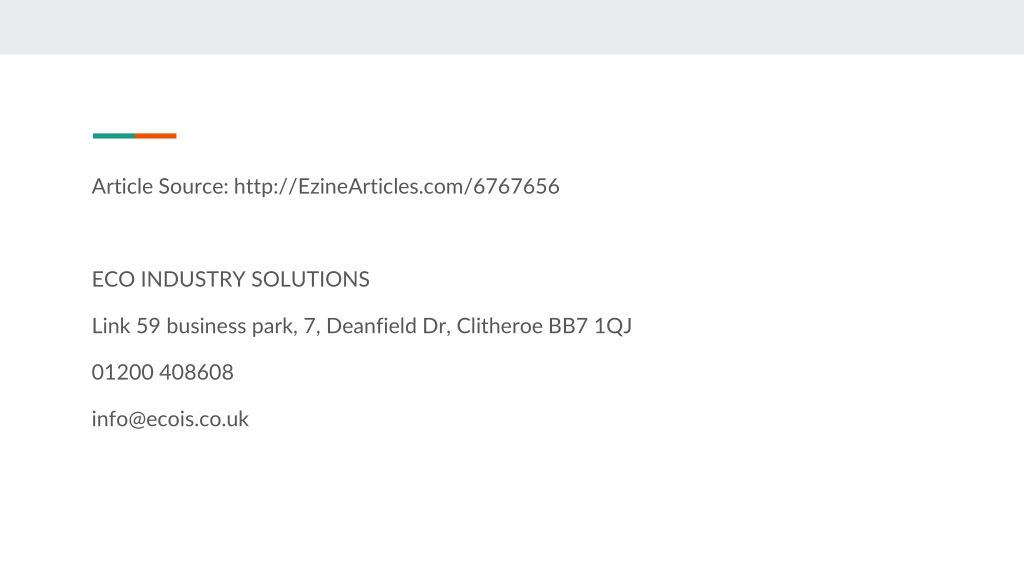Click the word 'ECO' in company name

click(113, 280)
